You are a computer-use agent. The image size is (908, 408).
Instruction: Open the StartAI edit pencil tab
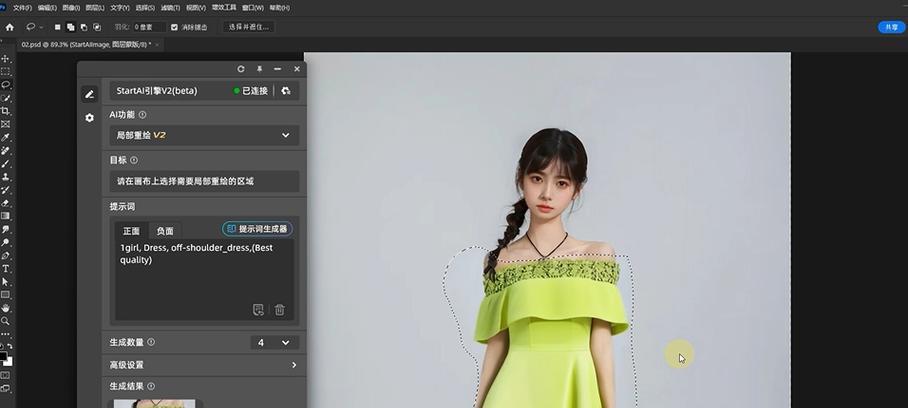point(89,94)
